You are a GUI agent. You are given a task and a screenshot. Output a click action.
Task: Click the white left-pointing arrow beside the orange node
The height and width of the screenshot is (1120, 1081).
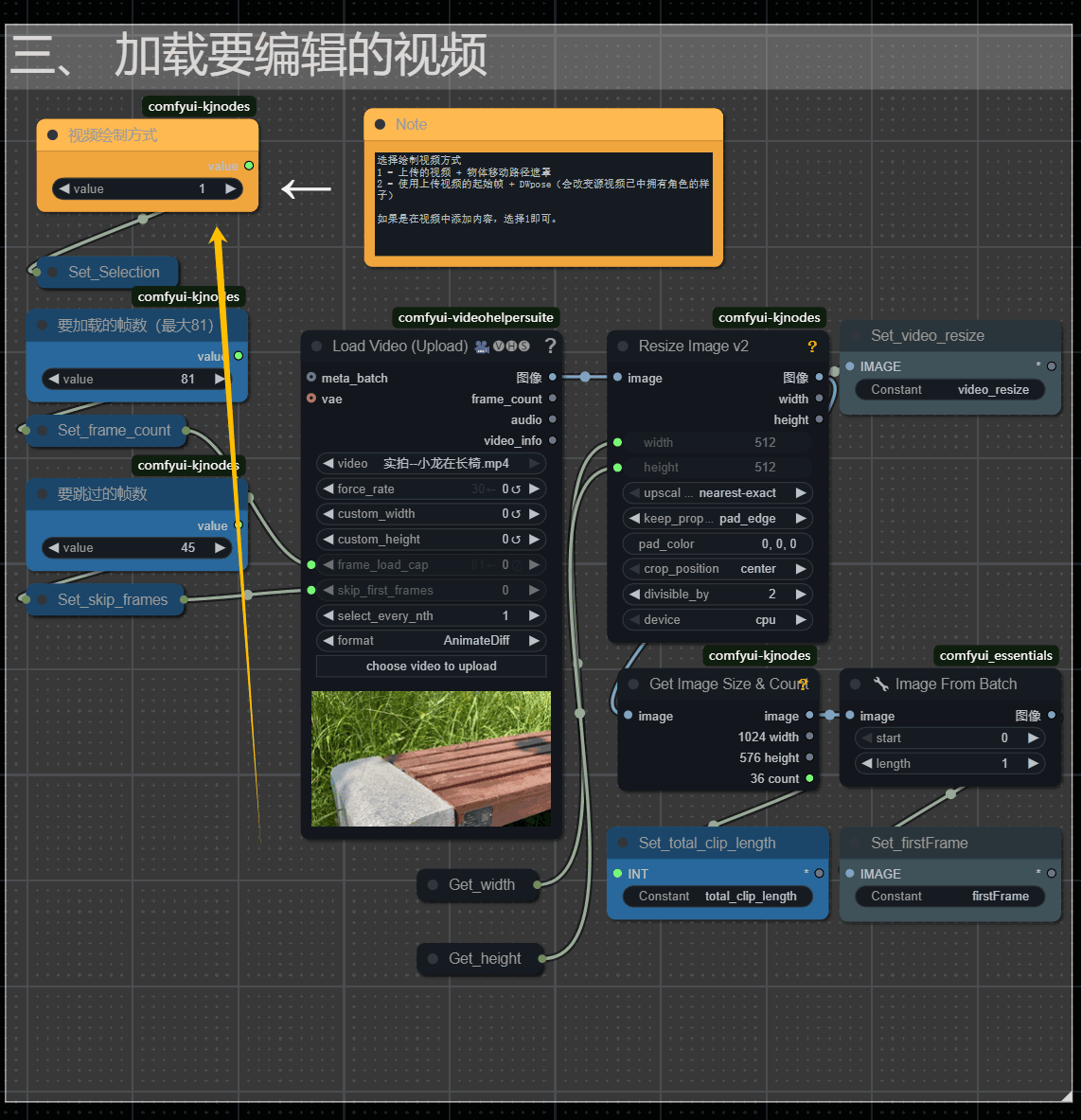(307, 189)
